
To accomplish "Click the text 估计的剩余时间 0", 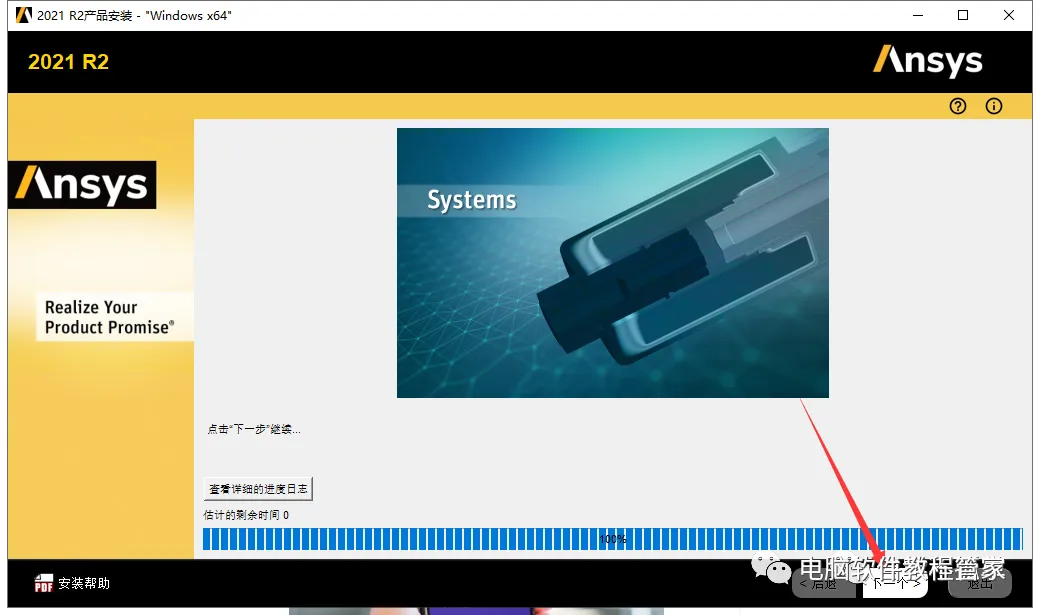I will [246, 515].
